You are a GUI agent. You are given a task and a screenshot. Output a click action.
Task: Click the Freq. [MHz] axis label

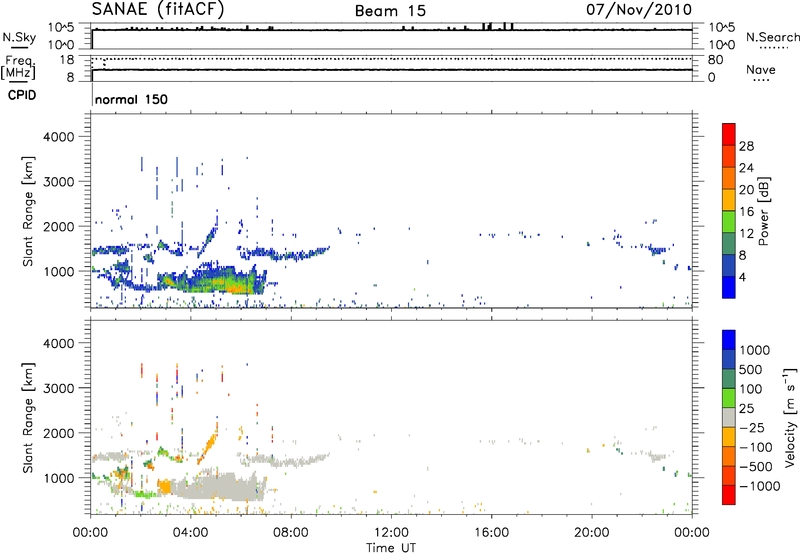18,68
